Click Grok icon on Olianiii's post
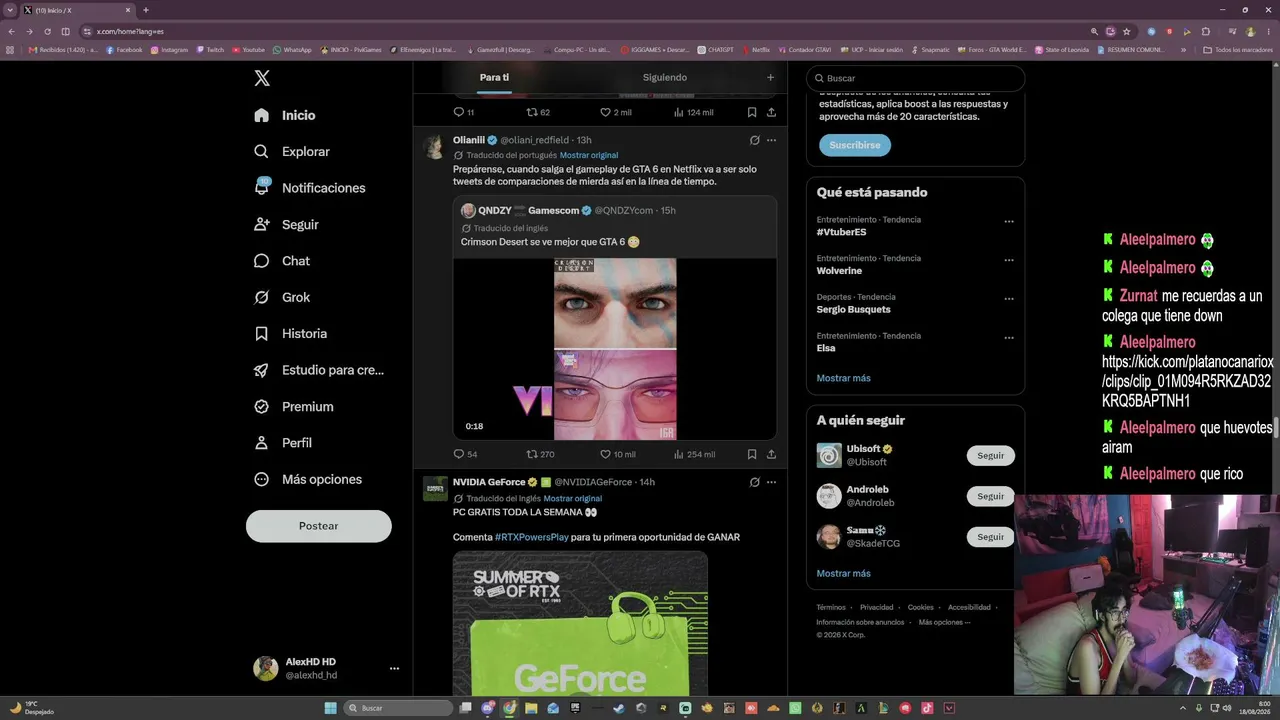The height and width of the screenshot is (720, 1280). tap(755, 140)
